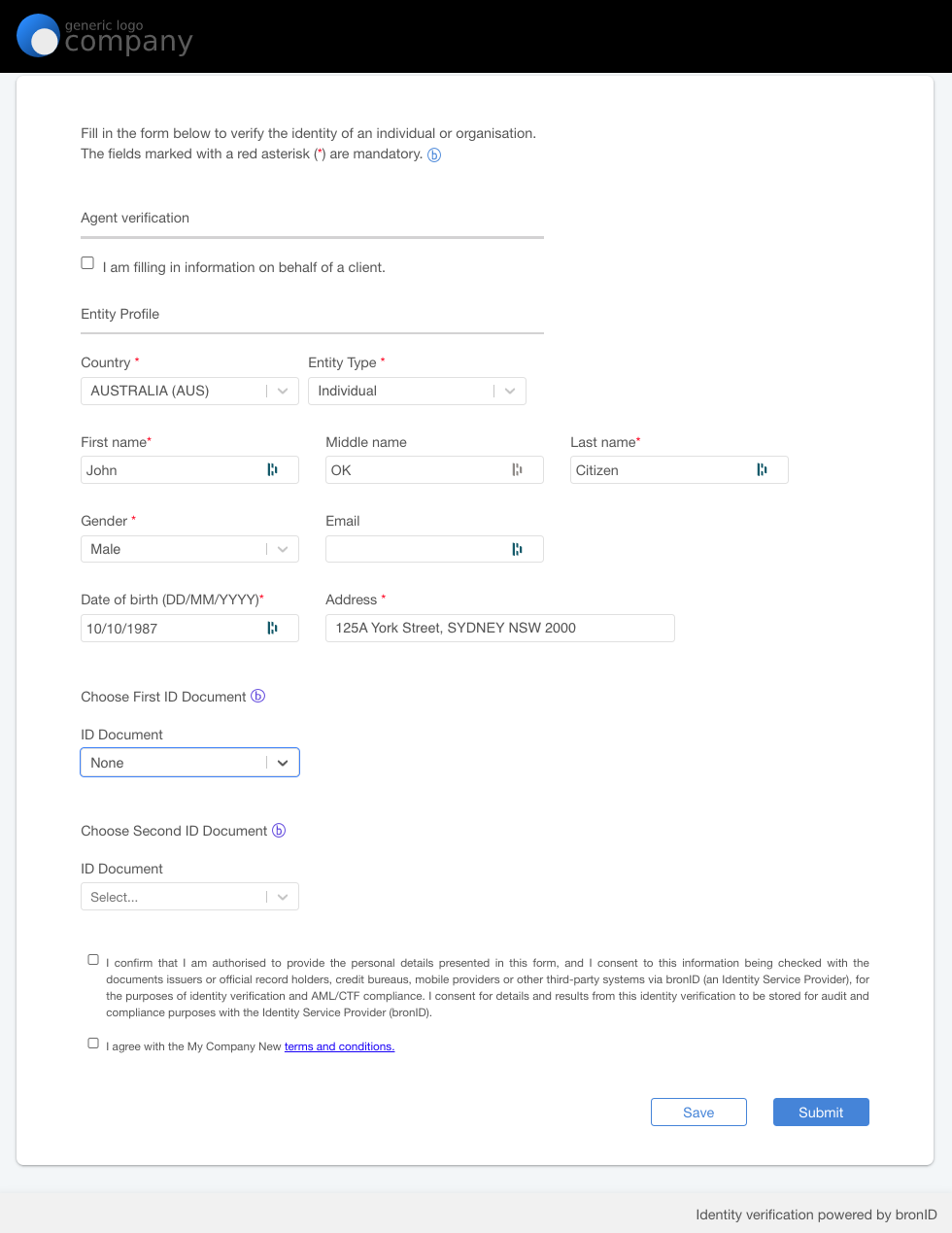This screenshot has width=952, height=1233.
Task: Click the Submit button
Action: click(x=821, y=1113)
